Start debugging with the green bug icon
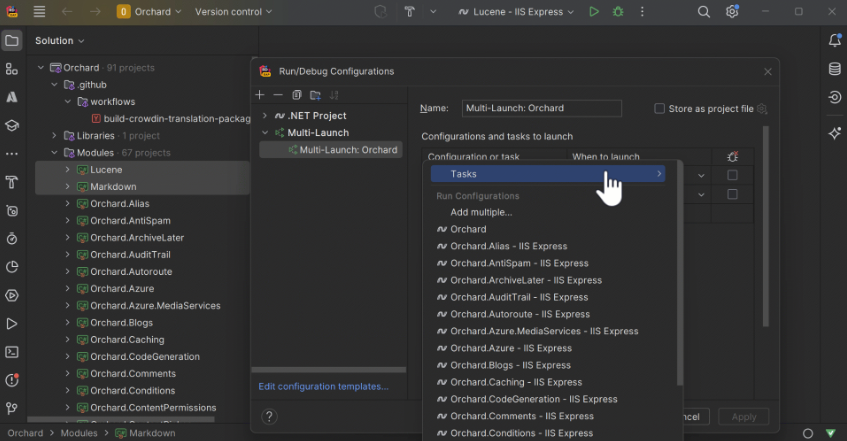Viewport: 847px width, 441px height. pos(618,12)
